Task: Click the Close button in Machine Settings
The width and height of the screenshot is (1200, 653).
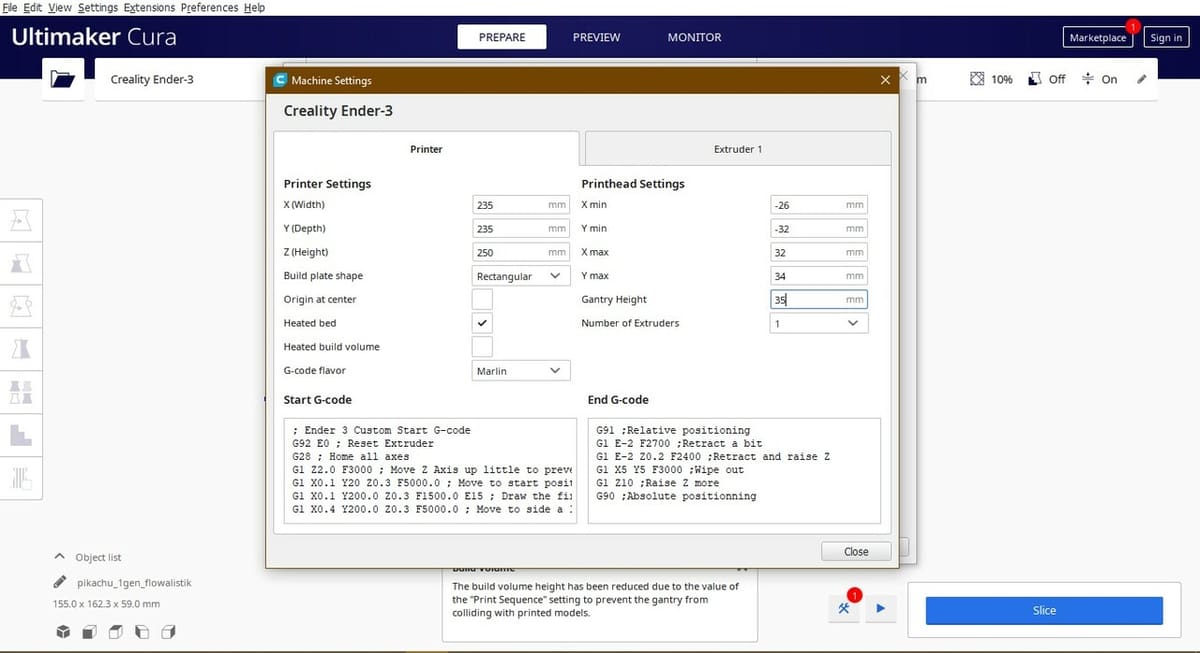Action: point(855,551)
